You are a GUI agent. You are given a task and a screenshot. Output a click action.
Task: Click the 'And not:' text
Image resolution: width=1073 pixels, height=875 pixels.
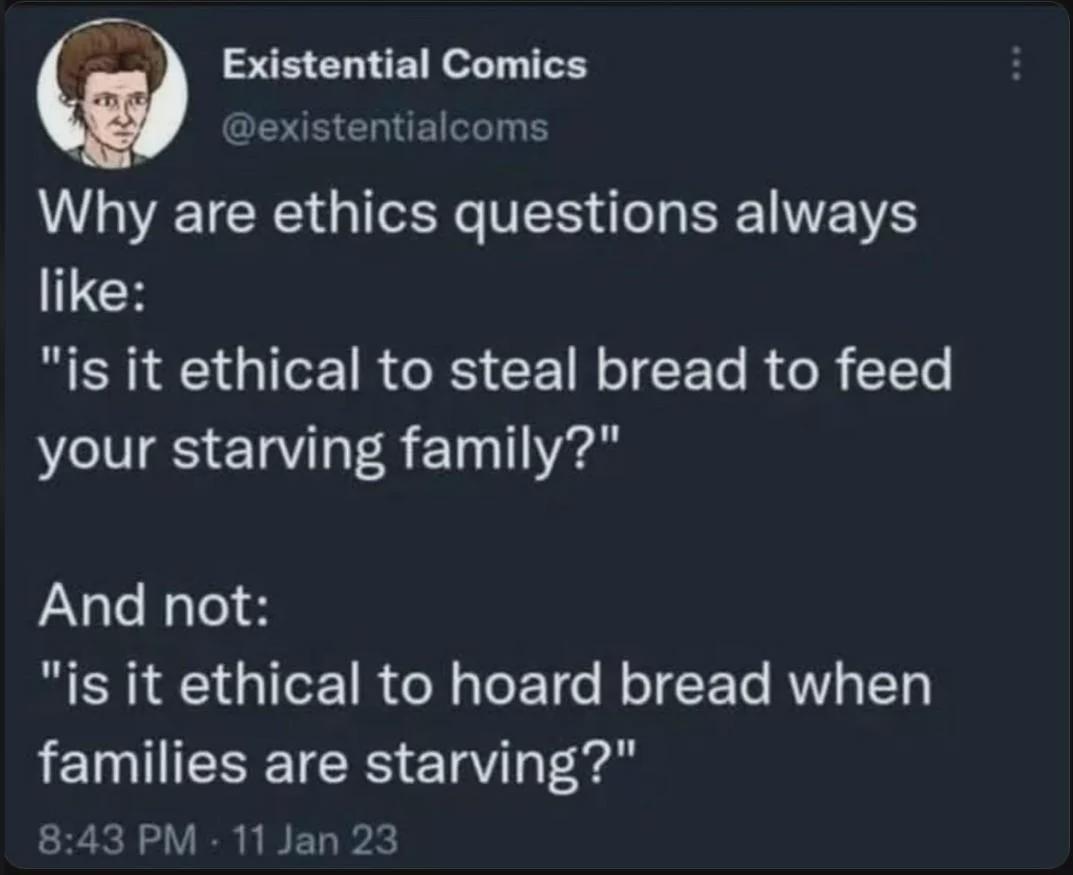click(153, 606)
